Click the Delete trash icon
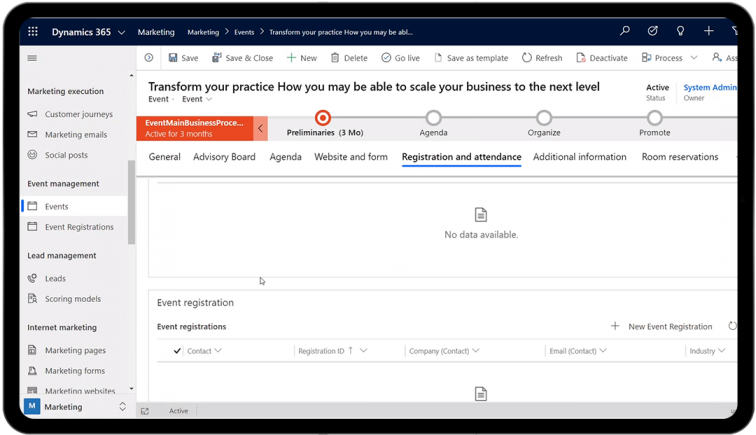Image resolution: width=756 pixels, height=435 pixels. click(x=349, y=58)
